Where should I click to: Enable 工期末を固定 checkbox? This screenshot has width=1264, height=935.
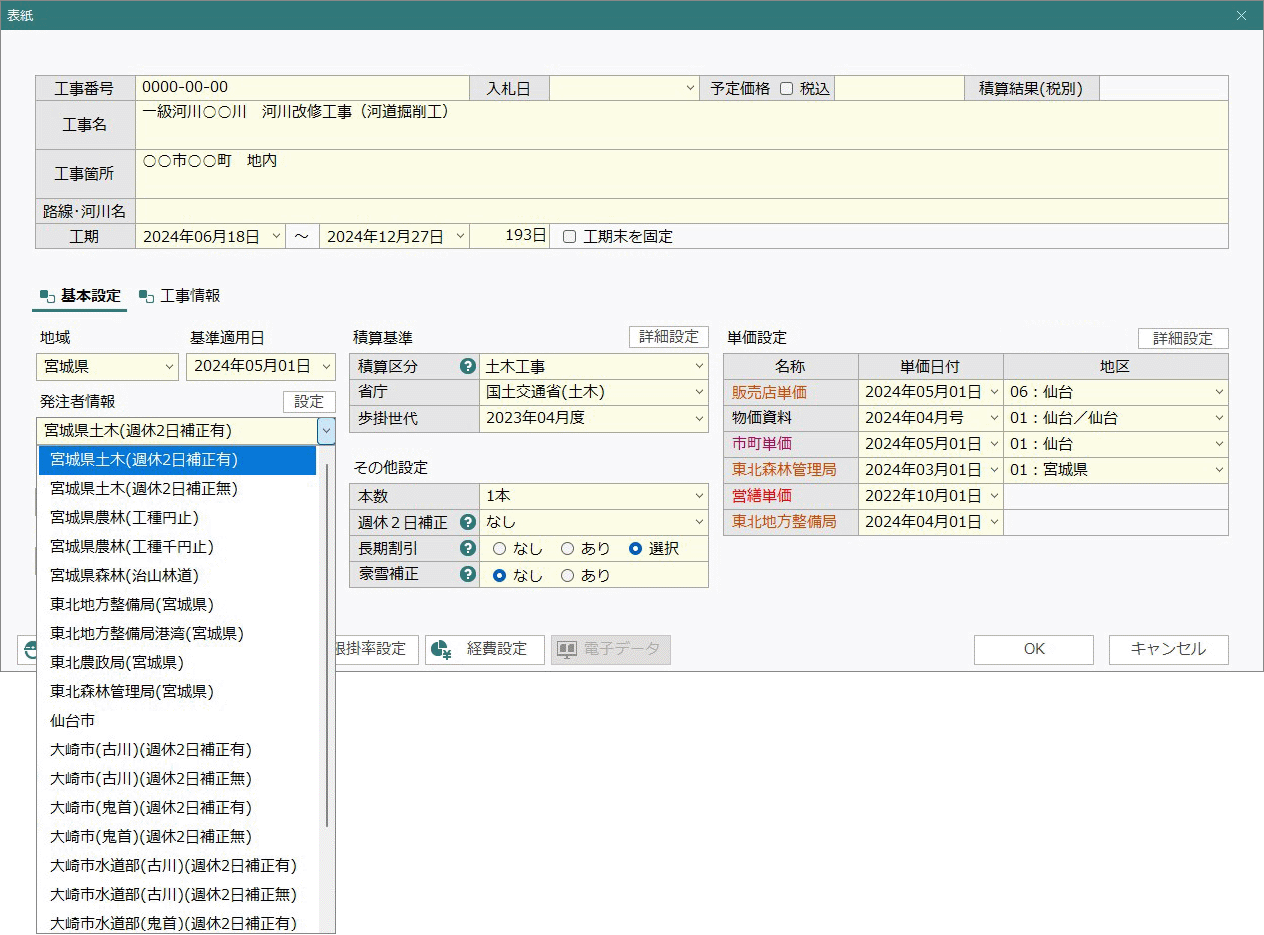[x=569, y=237]
